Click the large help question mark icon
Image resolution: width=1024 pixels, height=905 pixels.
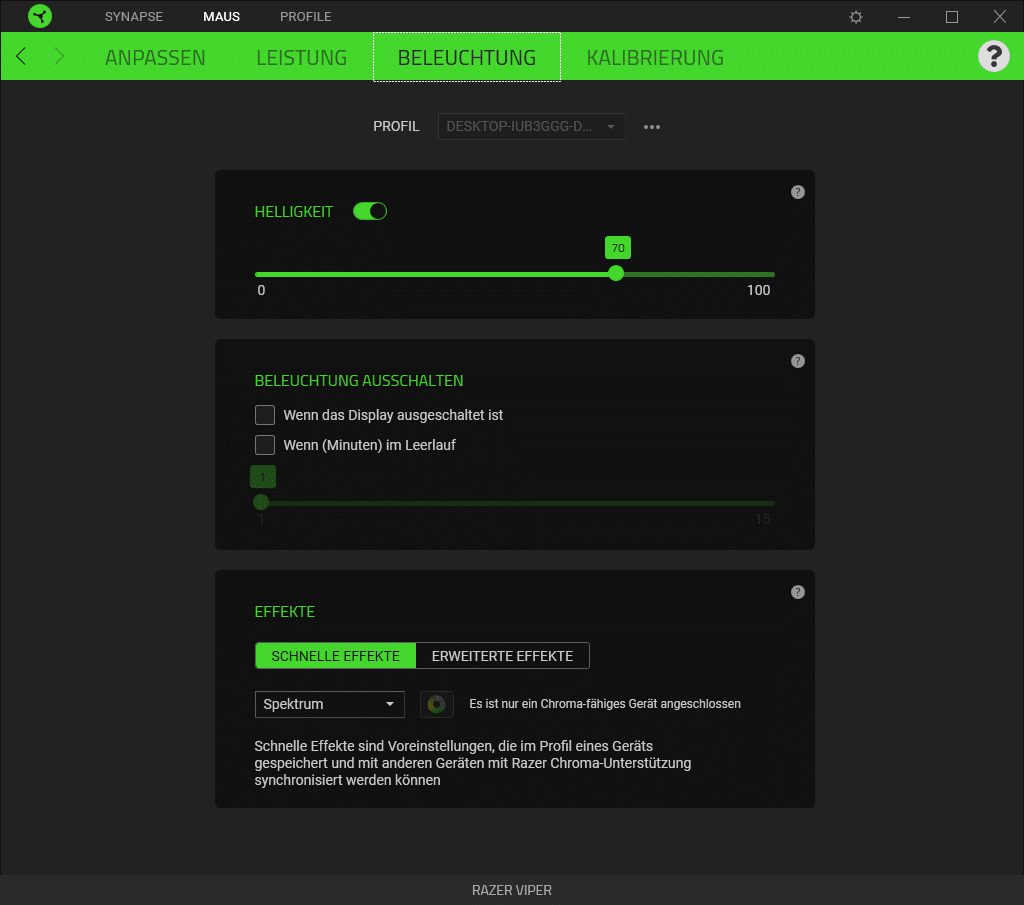coord(993,57)
